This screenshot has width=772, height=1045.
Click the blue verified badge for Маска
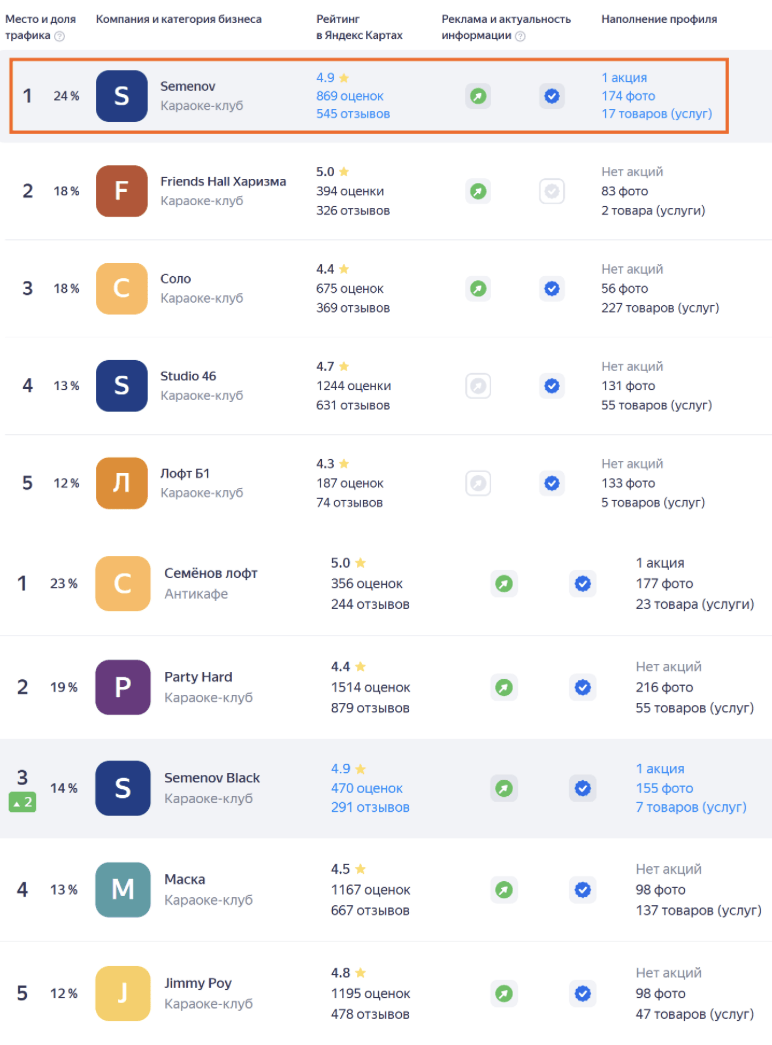point(582,889)
